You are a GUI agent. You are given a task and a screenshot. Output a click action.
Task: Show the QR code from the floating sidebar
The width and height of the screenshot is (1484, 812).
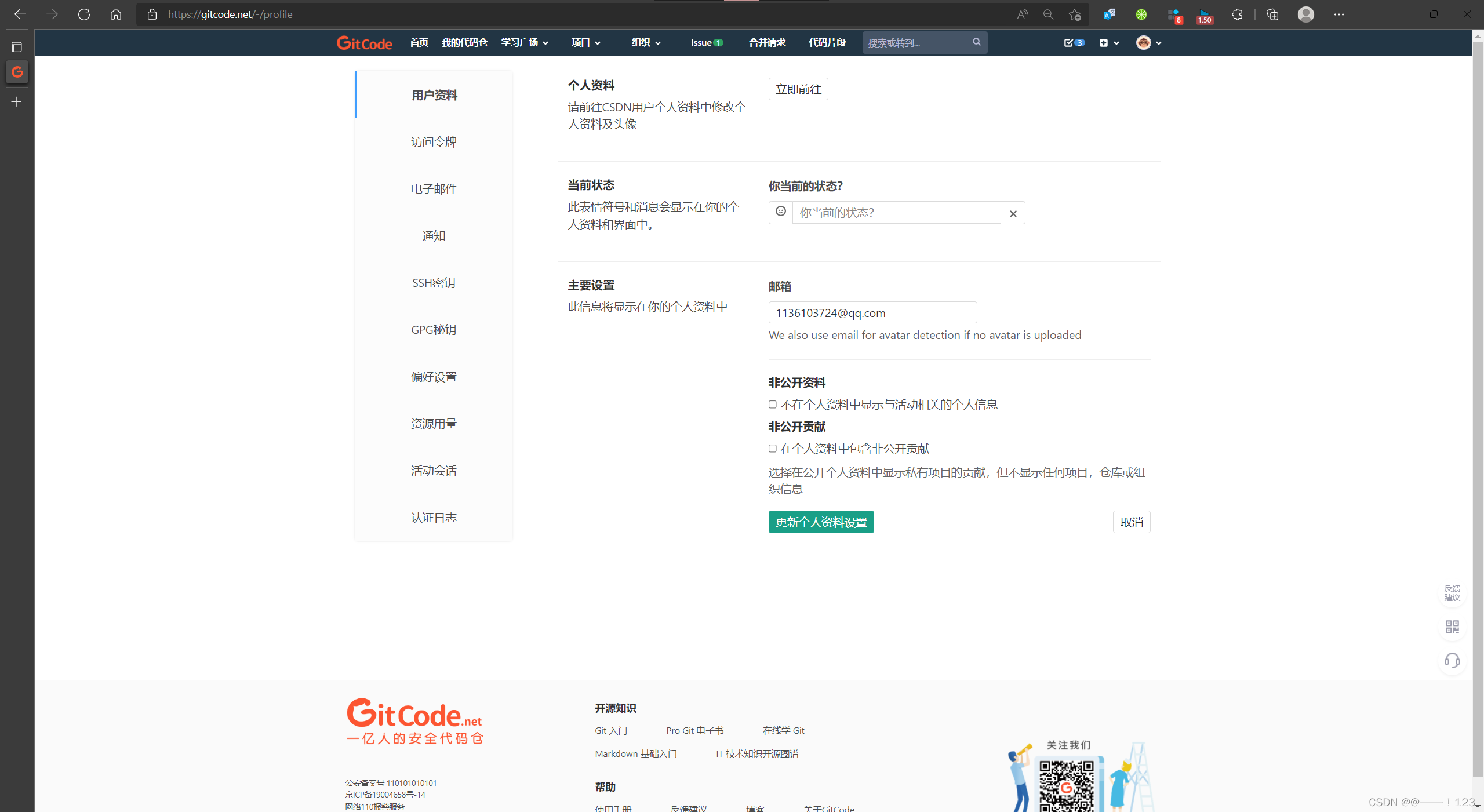[x=1452, y=627]
